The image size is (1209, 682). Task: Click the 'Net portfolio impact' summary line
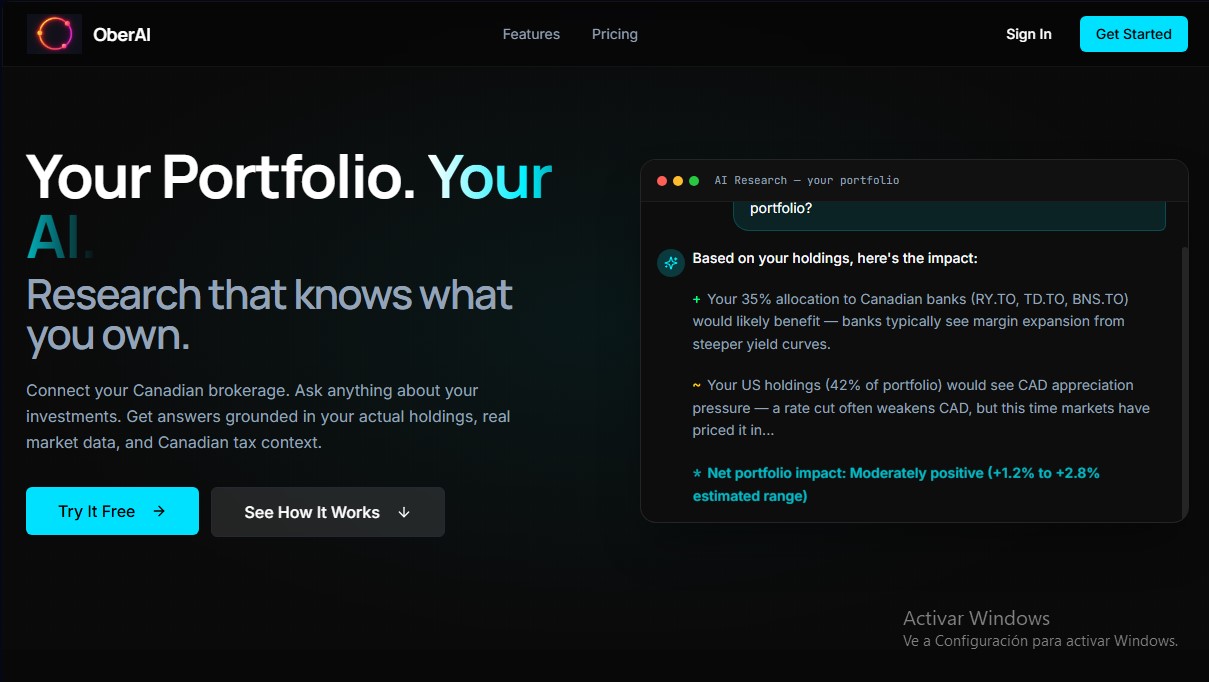[x=896, y=484]
